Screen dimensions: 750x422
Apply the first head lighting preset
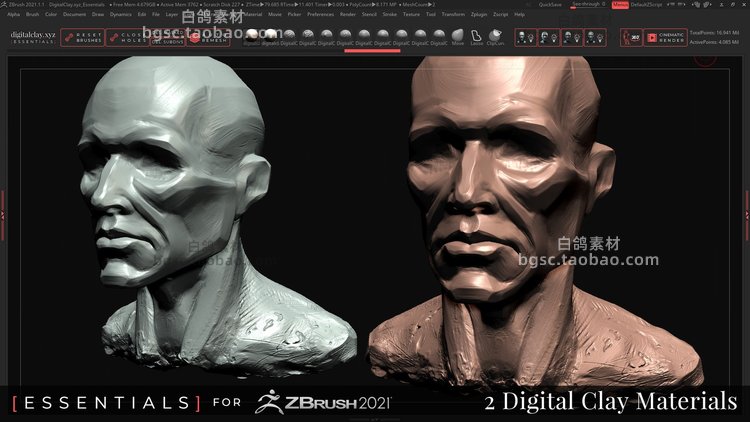coord(526,38)
